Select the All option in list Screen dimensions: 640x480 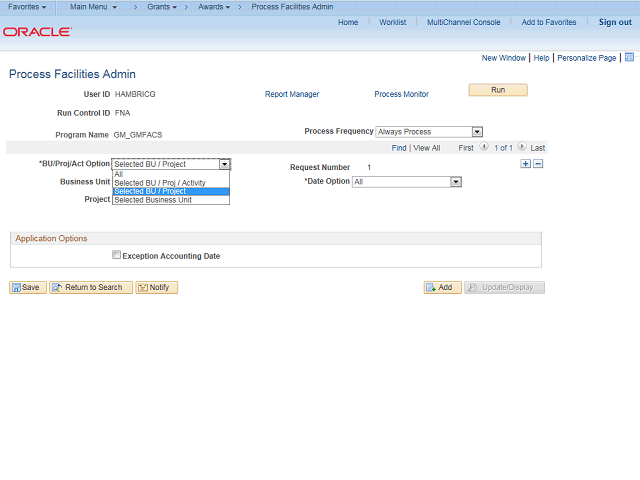171,174
